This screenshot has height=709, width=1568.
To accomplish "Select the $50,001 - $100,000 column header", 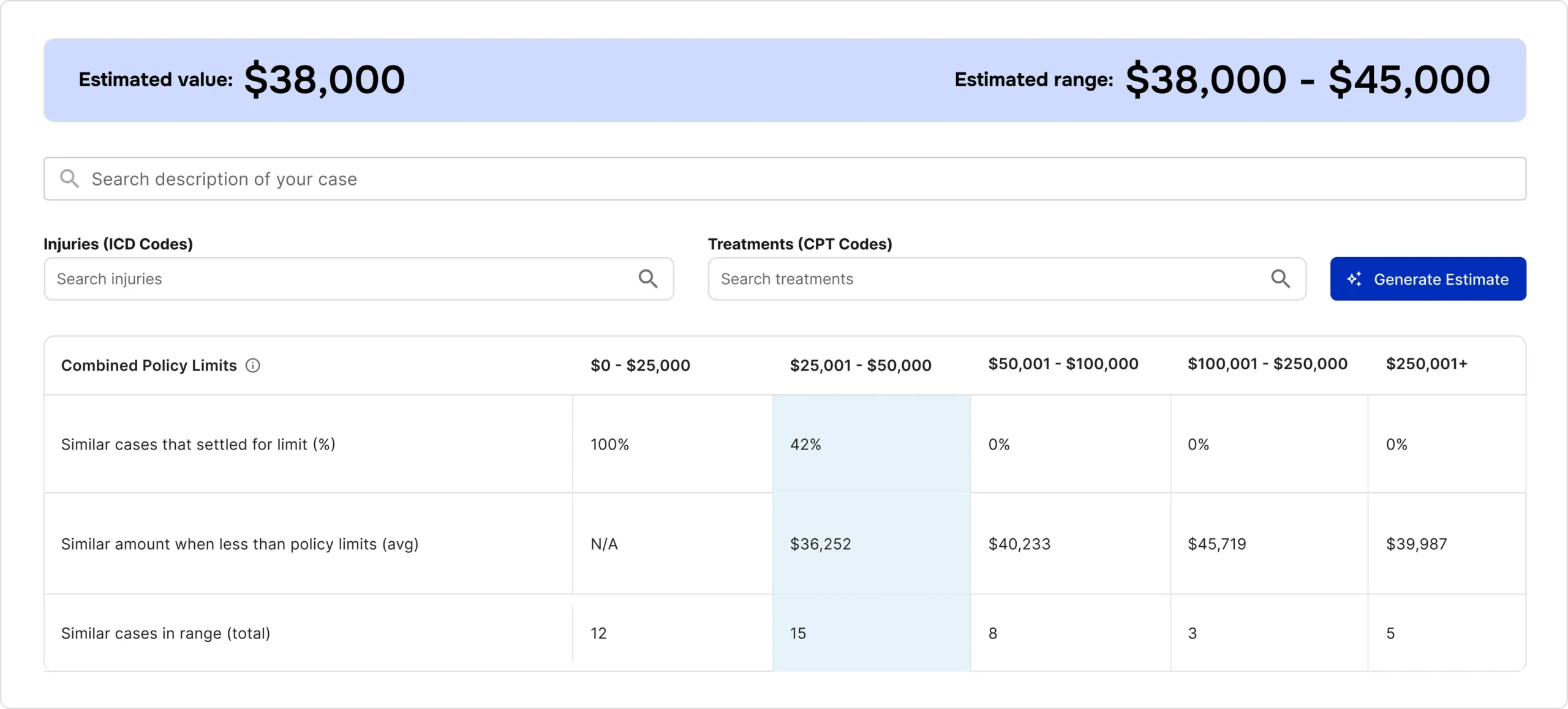I will (1063, 364).
